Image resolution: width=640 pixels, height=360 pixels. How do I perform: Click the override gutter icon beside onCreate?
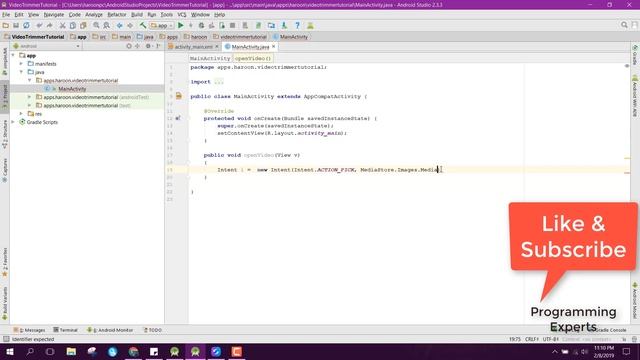coord(178,118)
